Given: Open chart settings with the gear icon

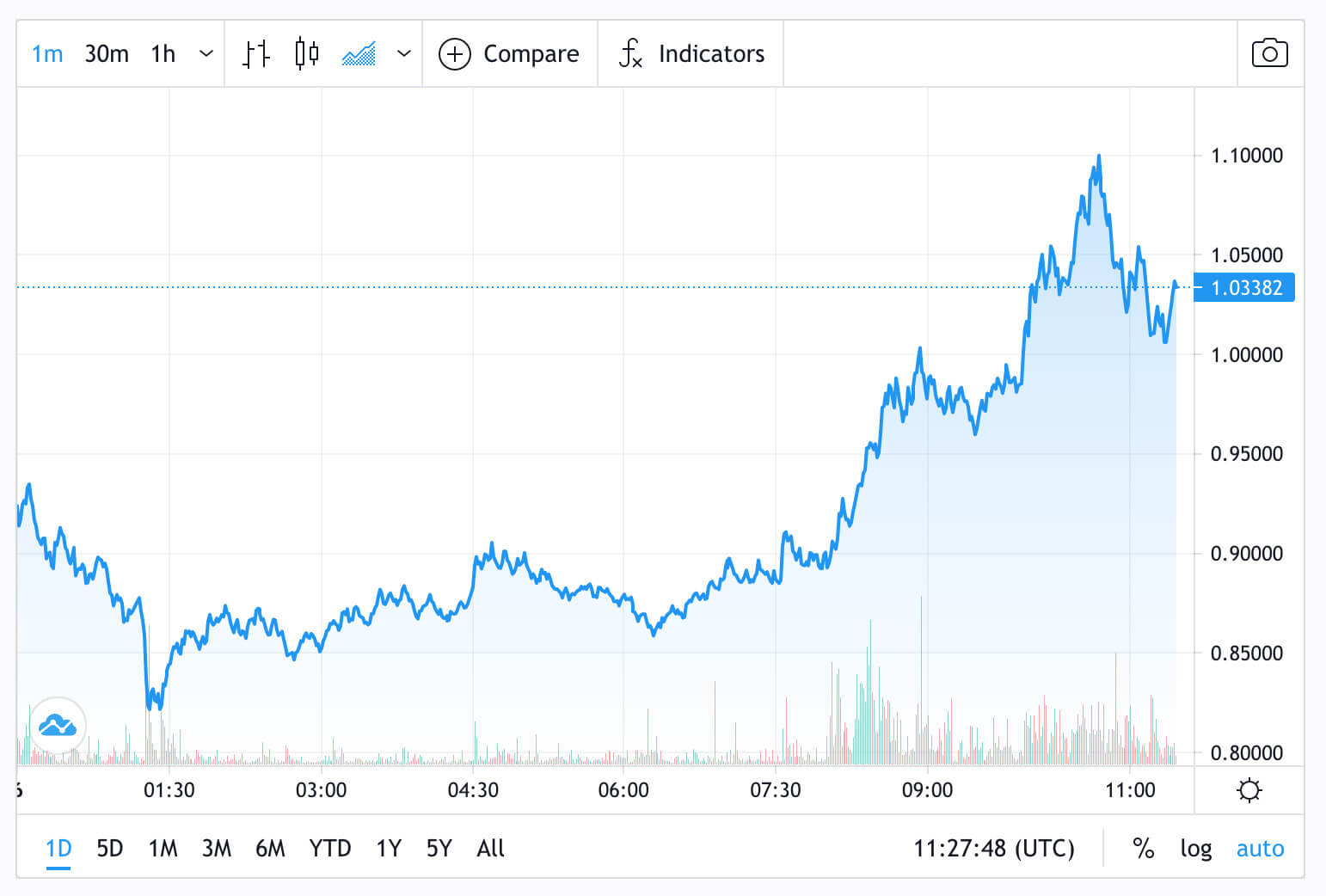Looking at the screenshot, I should (x=1249, y=789).
